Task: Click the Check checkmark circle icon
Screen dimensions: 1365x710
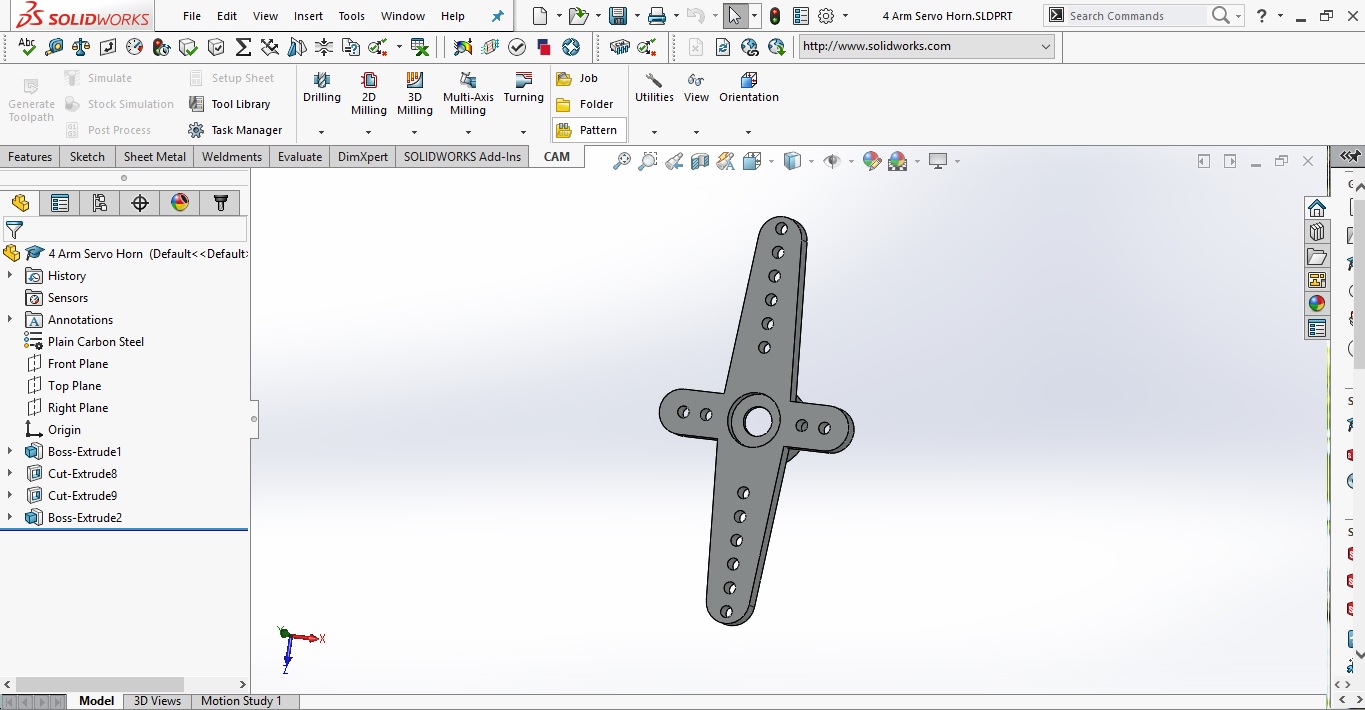Action: click(x=517, y=47)
